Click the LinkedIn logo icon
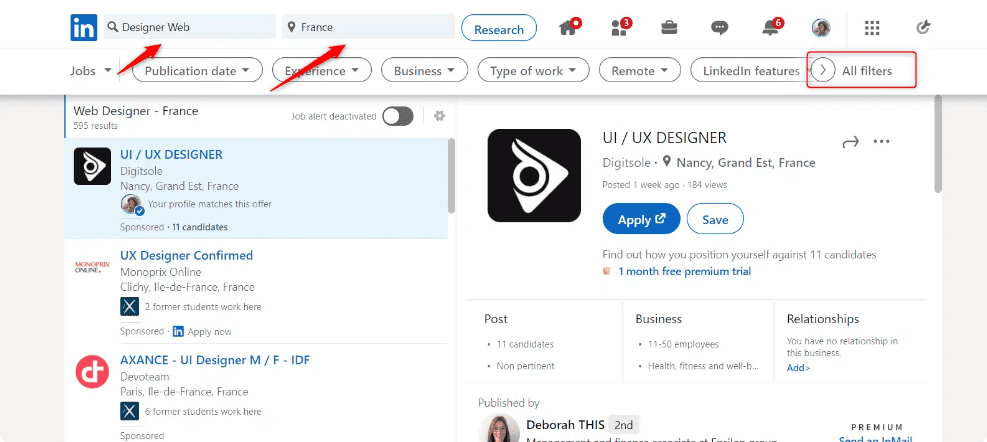 pos(84,28)
